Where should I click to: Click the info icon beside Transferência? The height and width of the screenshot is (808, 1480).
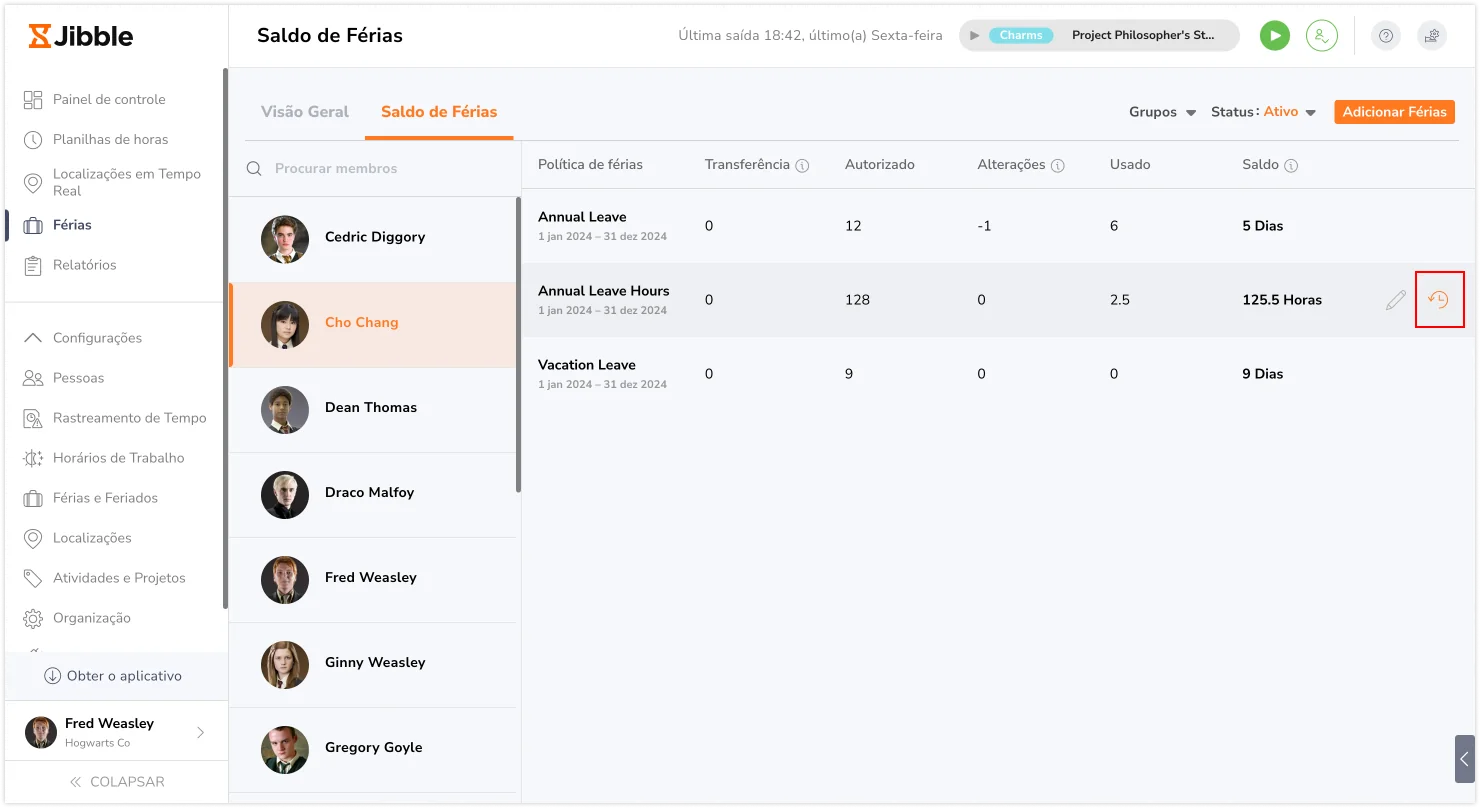click(x=802, y=166)
